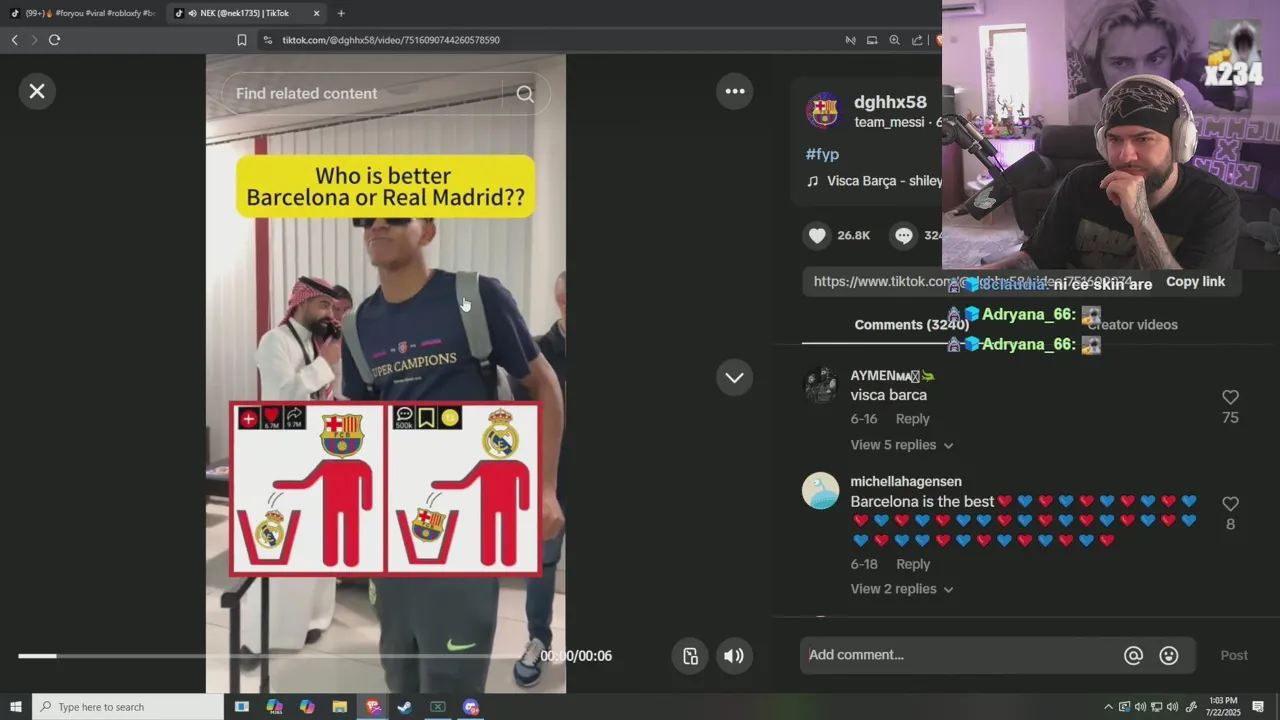Click the Windows taskbar search box
The width and height of the screenshot is (1280, 720).
[x=128, y=707]
